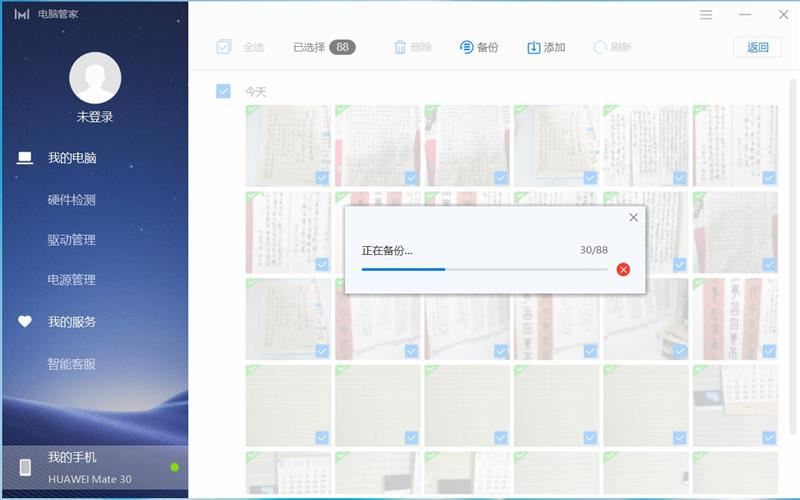This screenshot has height=500, width=800.
Task: Click the vertical scrollbar of the photo list
Action: (x=792, y=257)
